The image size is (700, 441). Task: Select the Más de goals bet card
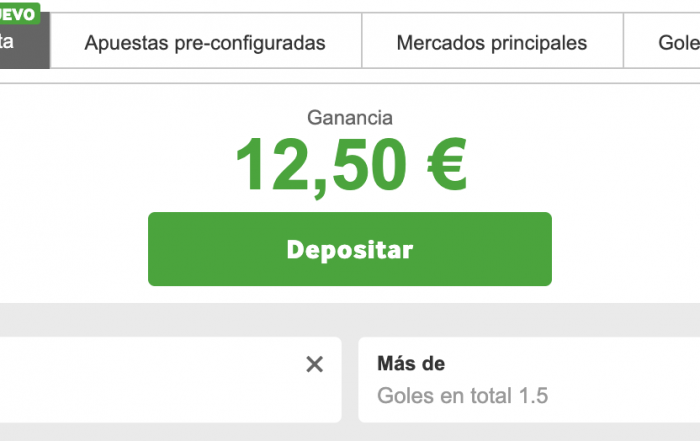point(529,380)
